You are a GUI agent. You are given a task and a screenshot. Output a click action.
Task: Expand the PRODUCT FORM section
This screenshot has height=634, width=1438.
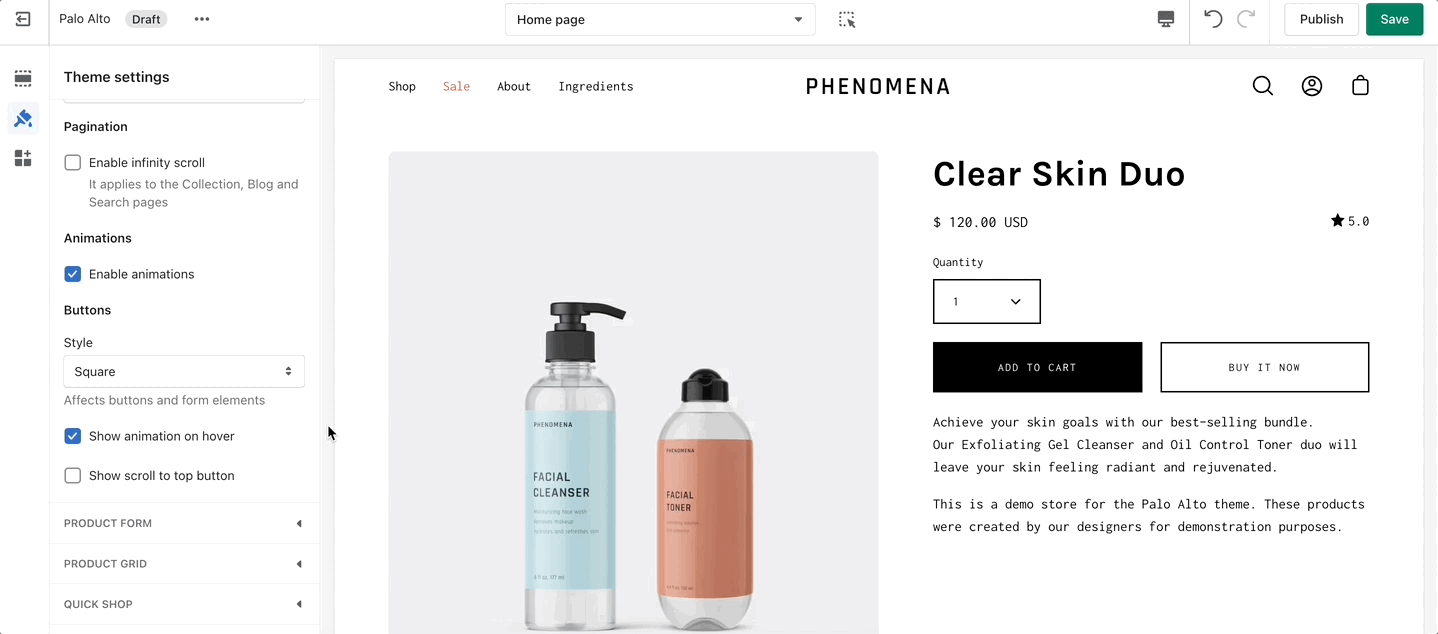pos(184,523)
